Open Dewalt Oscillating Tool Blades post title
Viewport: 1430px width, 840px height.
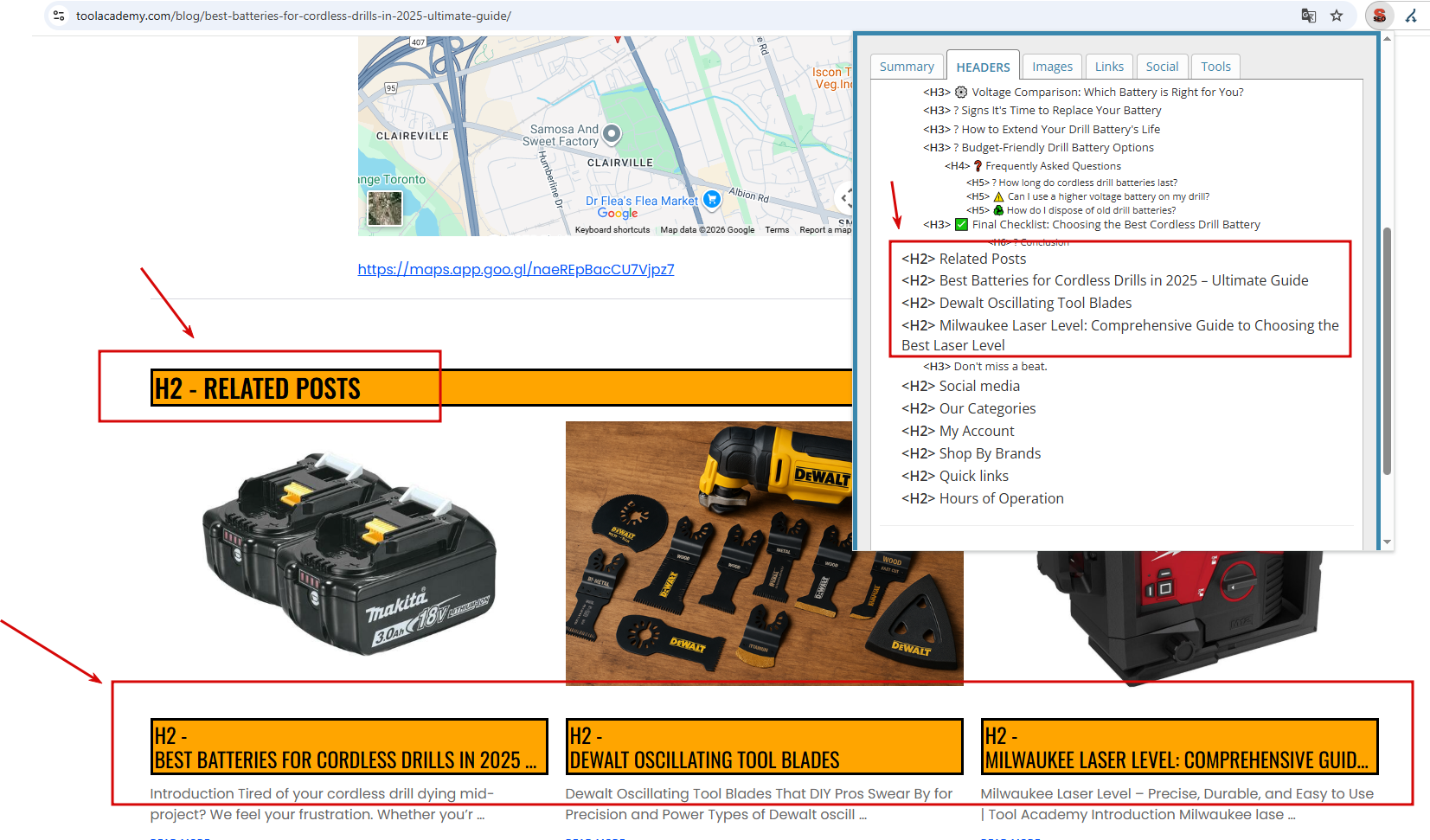(764, 747)
